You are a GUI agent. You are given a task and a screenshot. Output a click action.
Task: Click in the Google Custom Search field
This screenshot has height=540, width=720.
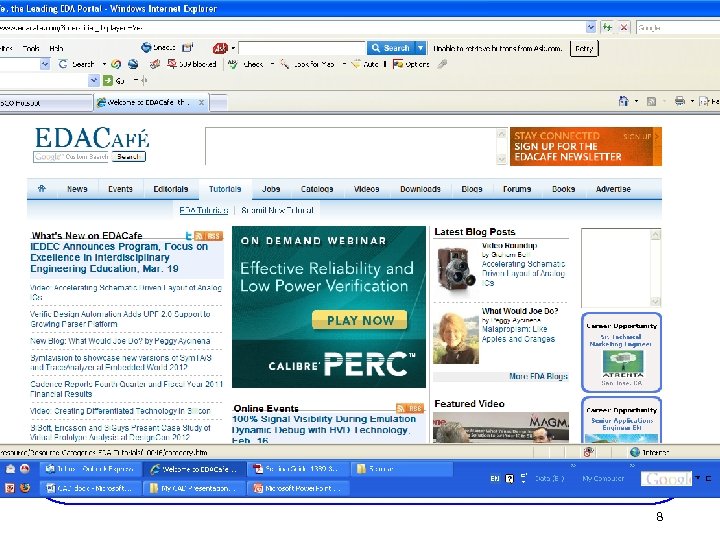tap(72, 157)
